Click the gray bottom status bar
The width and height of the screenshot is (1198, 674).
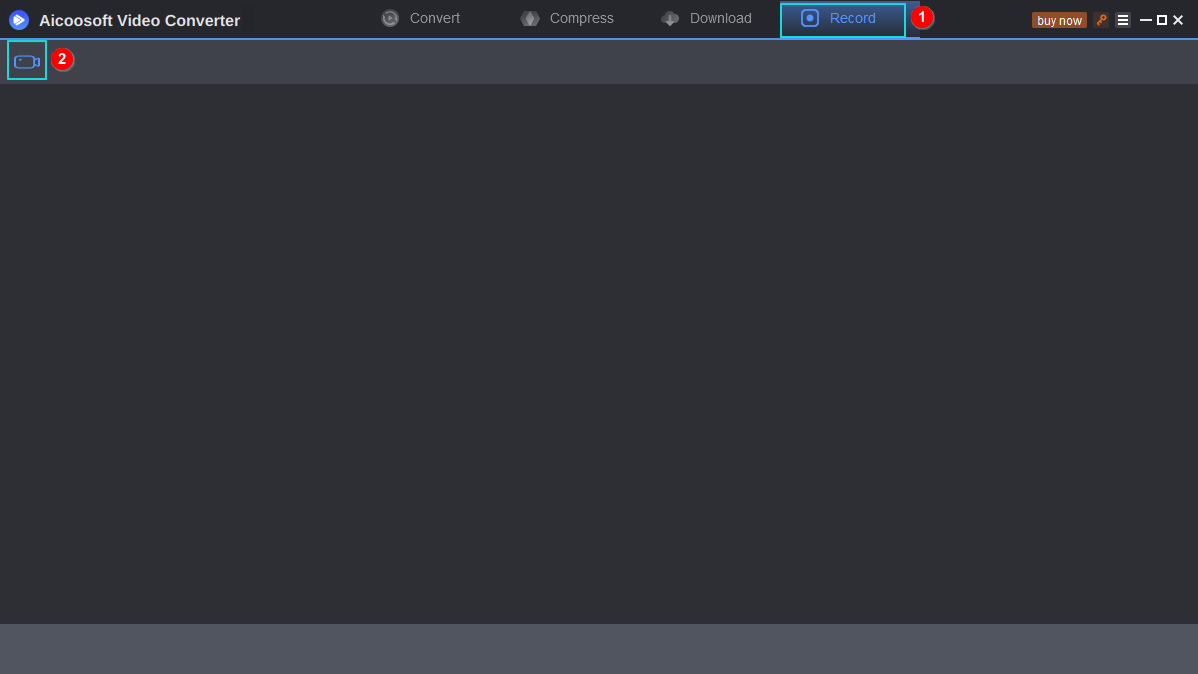pyautogui.click(x=599, y=649)
